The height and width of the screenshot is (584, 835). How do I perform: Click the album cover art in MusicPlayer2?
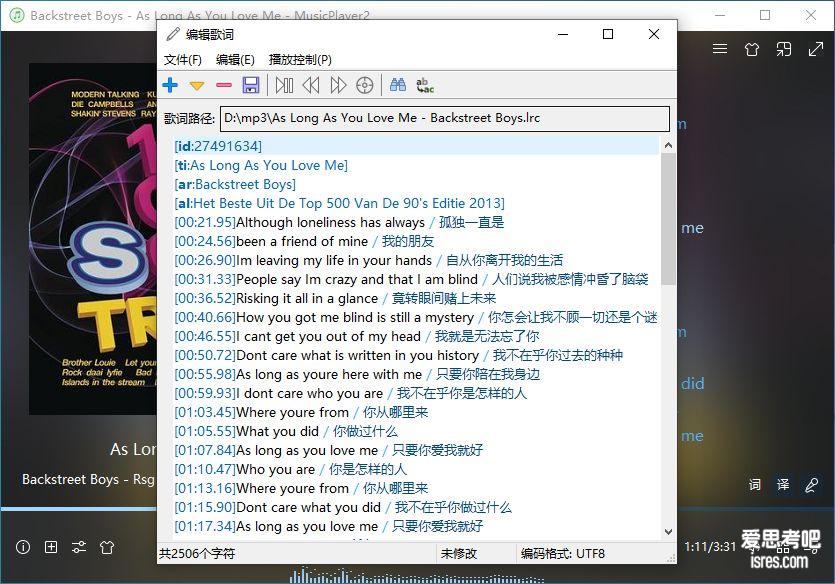(93, 239)
